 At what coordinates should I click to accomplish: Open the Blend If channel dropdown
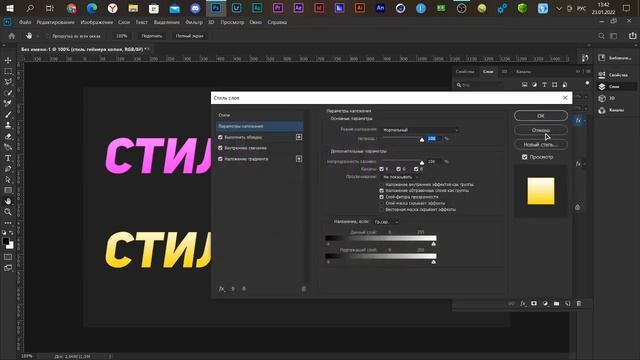click(x=386, y=222)
